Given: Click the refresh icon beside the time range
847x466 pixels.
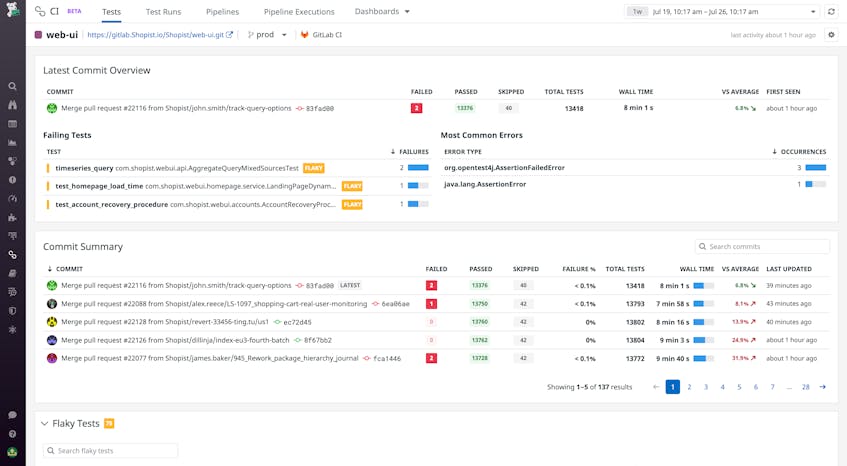Looking at the screenshot, I should pyautogui.click(x=831, y=11).
